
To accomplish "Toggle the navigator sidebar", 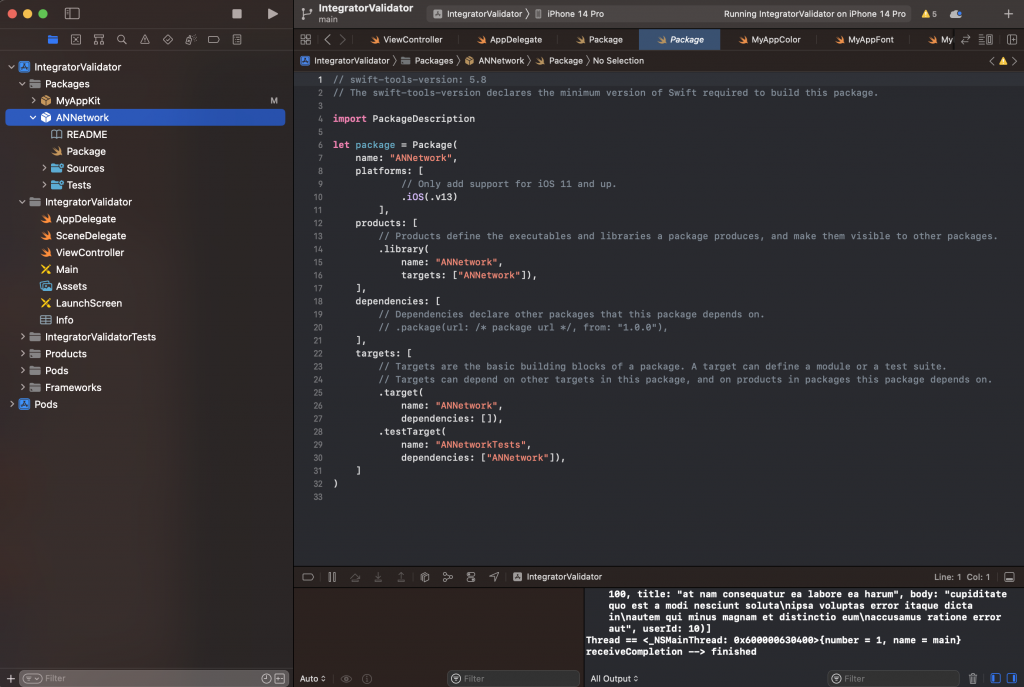I will tap(72, 14).
